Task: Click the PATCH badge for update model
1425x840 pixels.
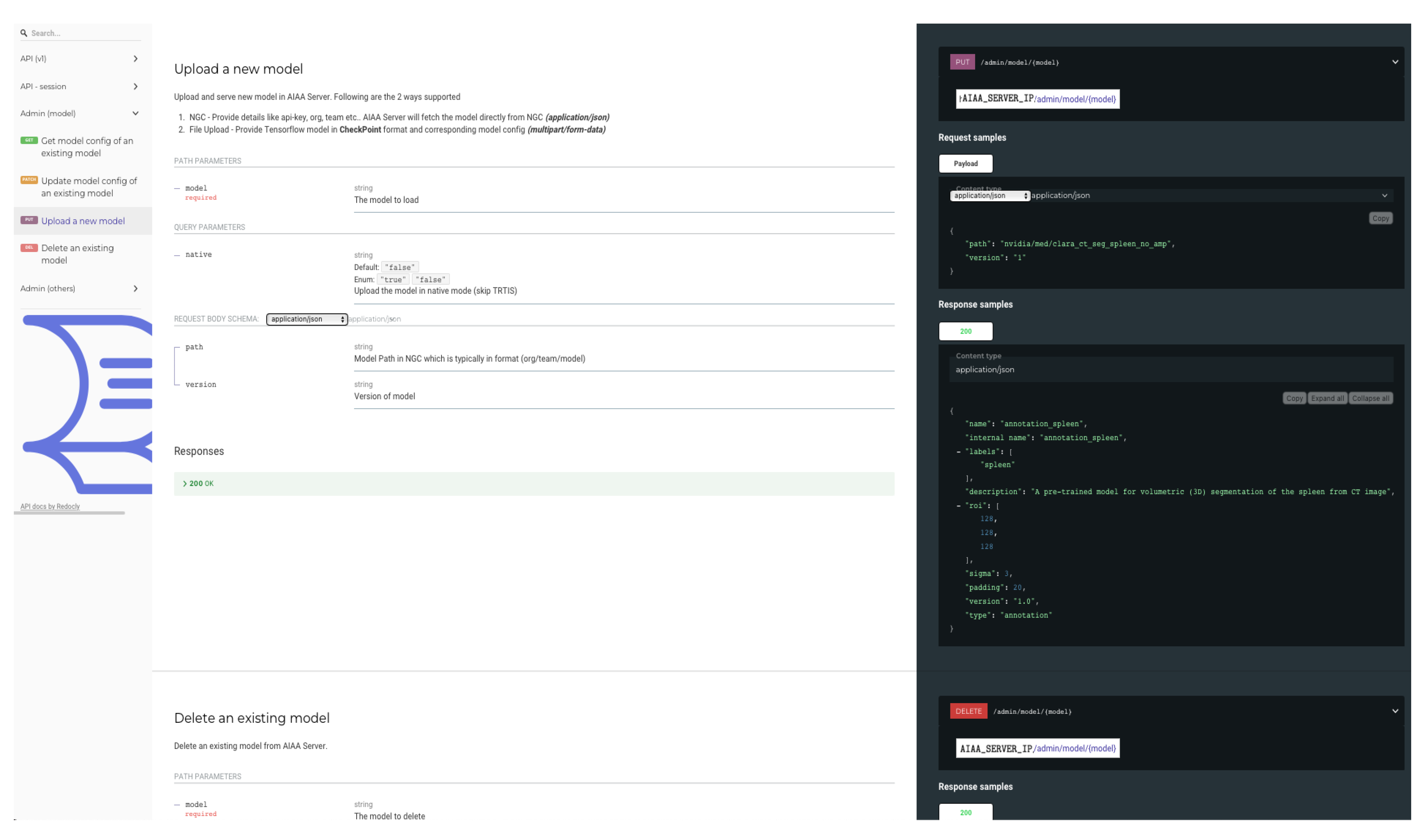Action: [x=29, y=180]
